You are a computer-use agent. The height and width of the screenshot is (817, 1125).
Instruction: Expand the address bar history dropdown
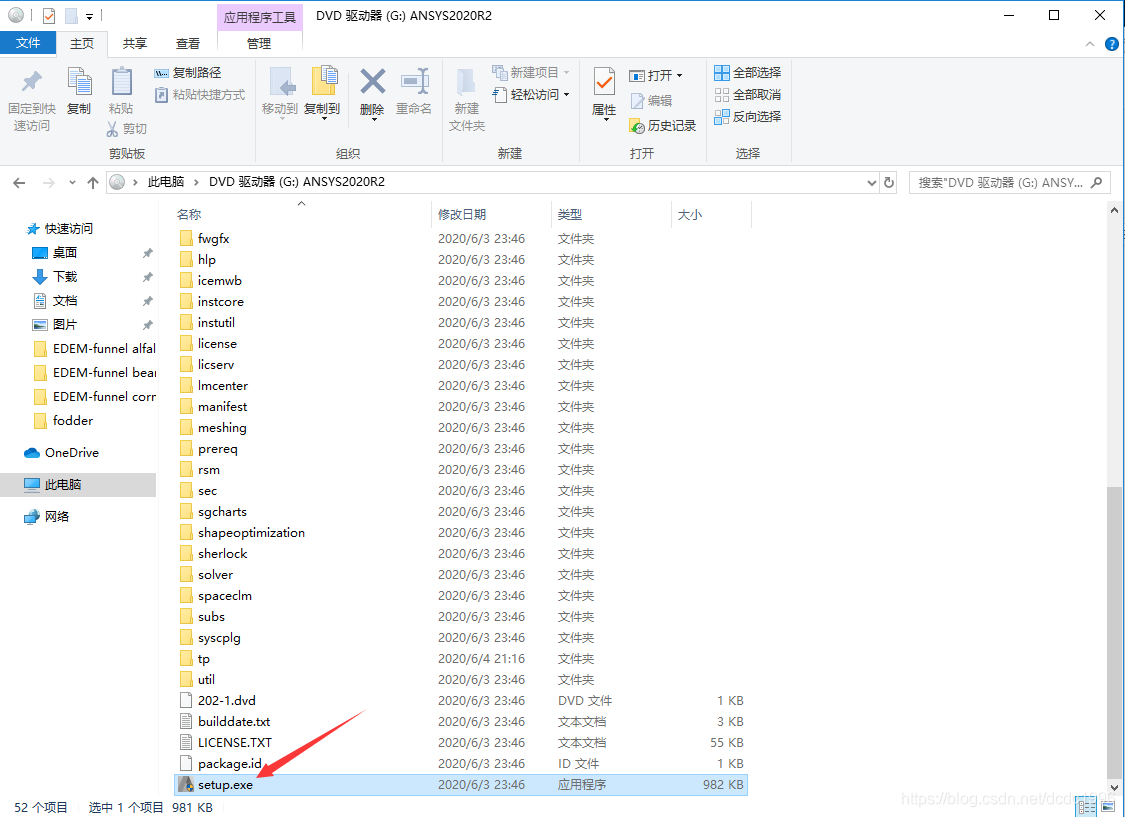(870, 182)
